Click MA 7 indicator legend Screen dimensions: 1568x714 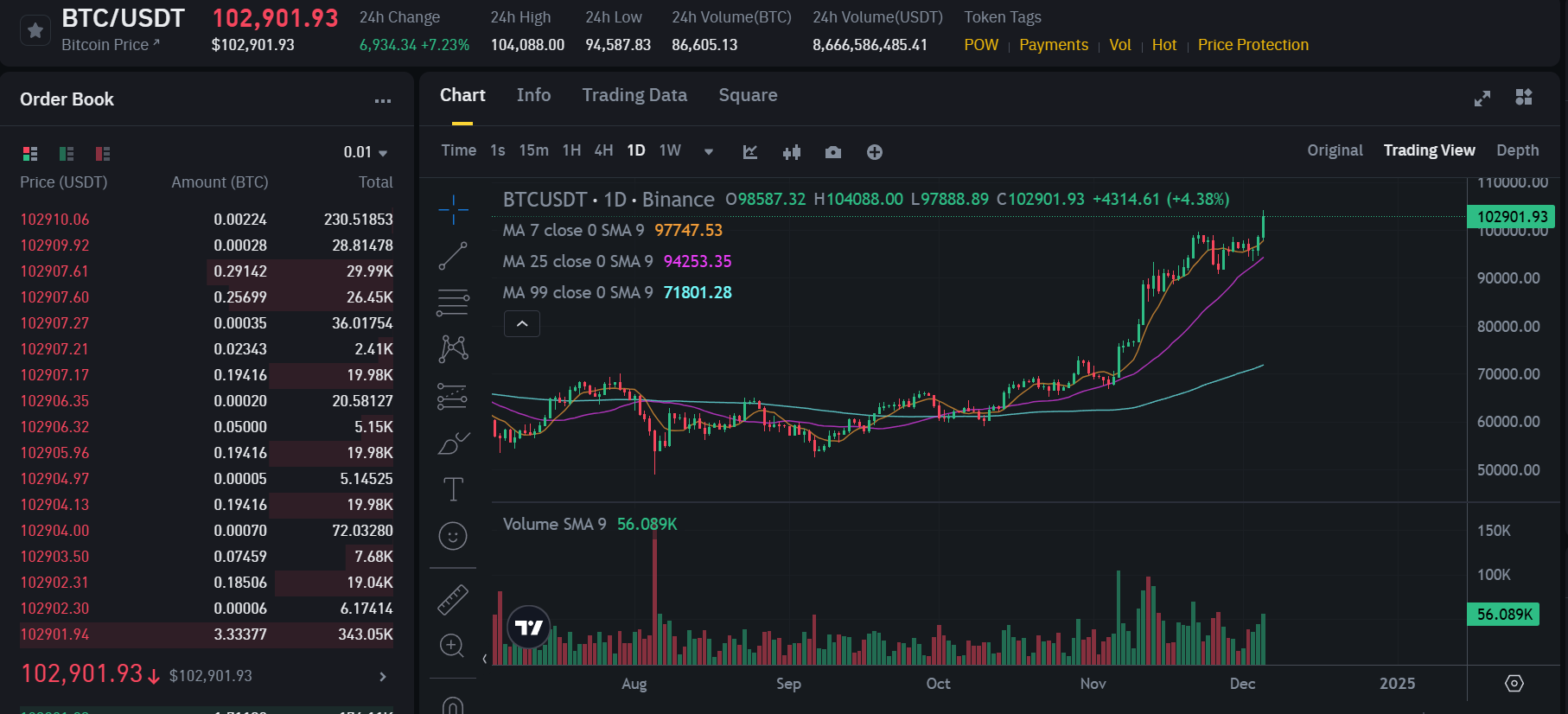(613, 231)
